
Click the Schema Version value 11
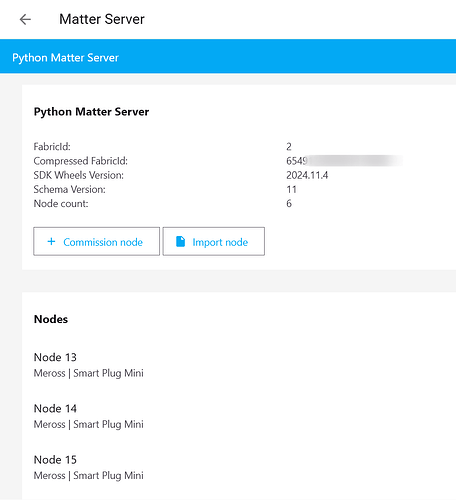[291, 189]
